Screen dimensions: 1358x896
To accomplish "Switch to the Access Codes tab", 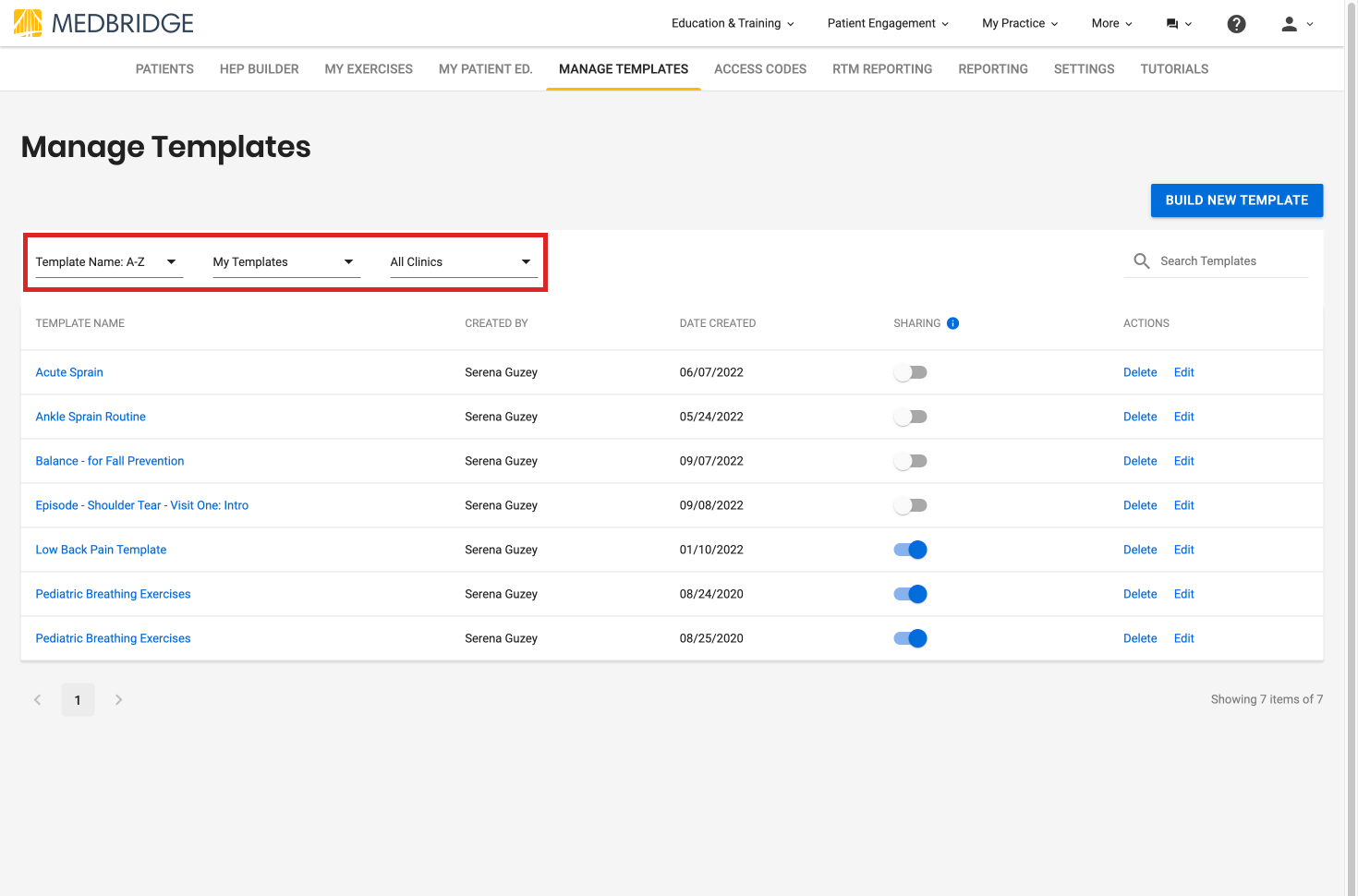I will pos(760,69).
